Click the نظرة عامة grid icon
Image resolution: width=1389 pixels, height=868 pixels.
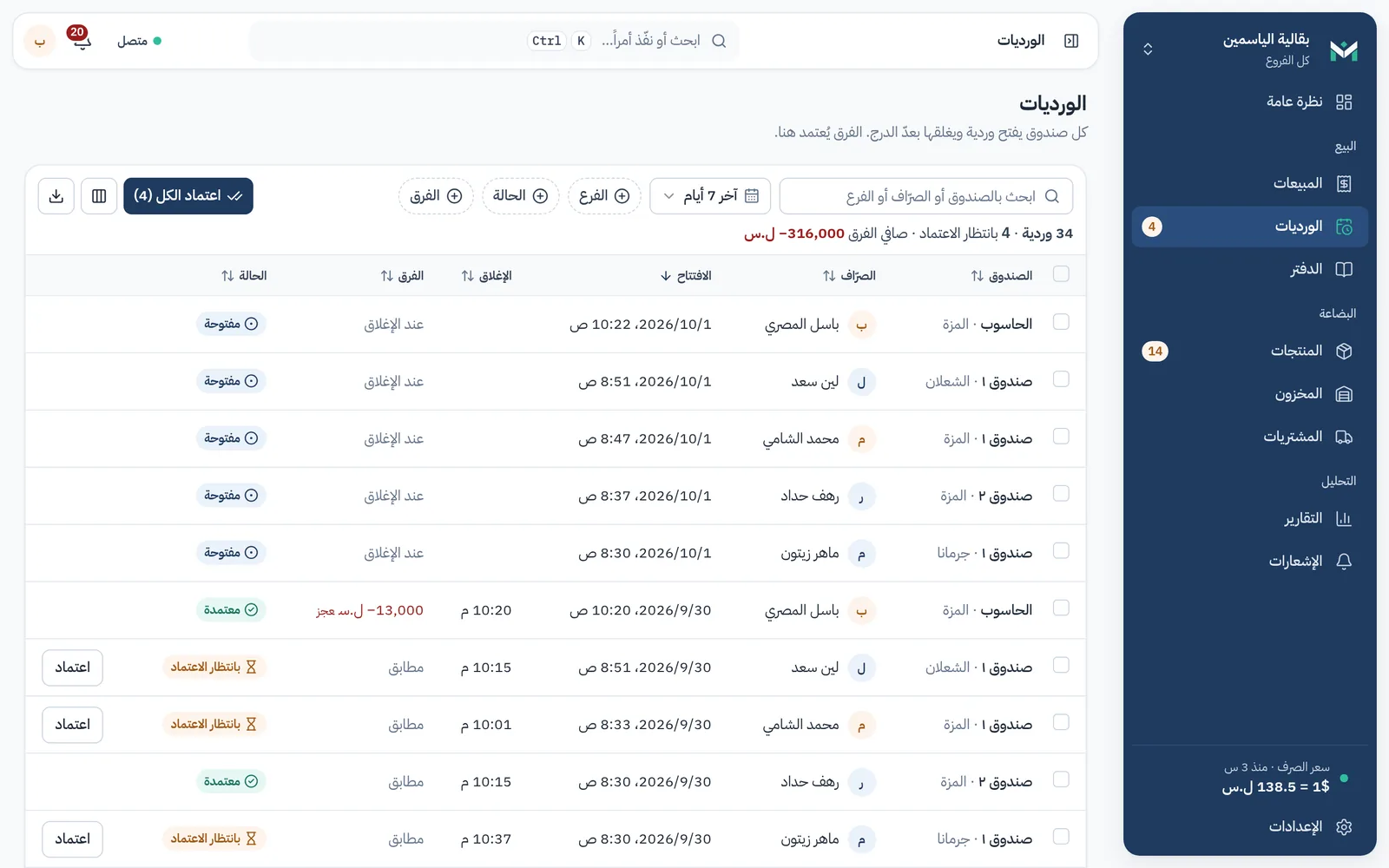click(1344, 102)
